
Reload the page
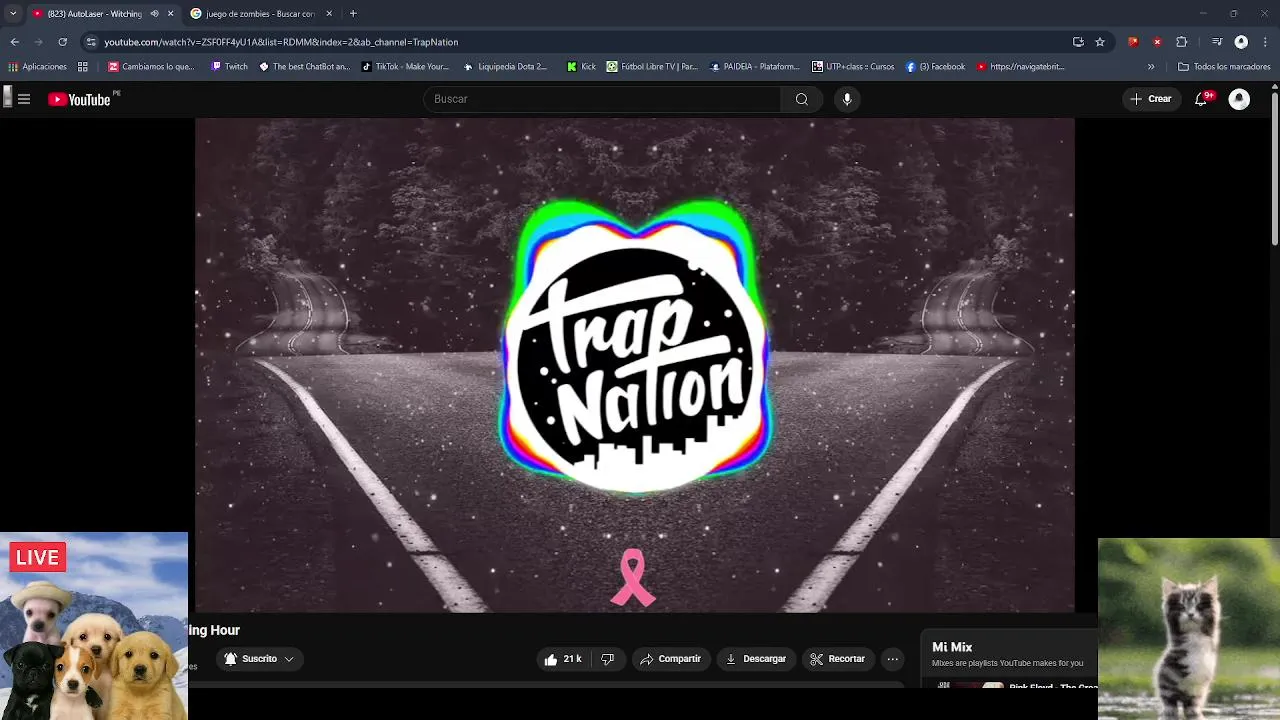62,42
